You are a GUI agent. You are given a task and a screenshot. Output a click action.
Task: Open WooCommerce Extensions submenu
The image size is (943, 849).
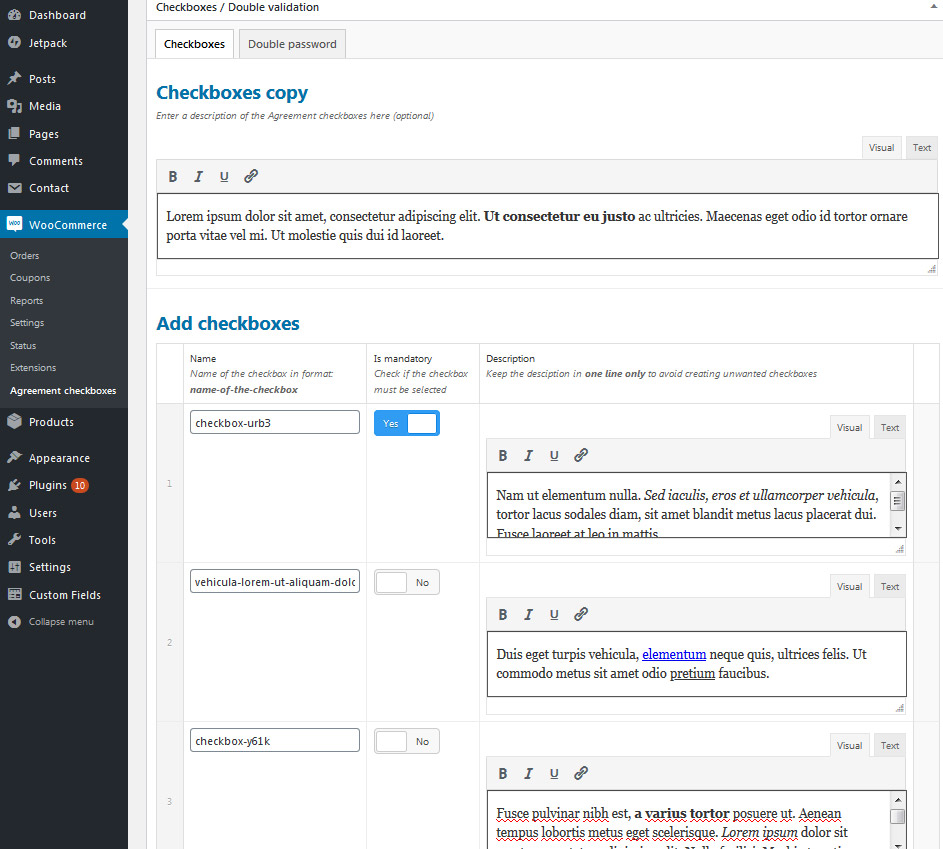(33, 367)
